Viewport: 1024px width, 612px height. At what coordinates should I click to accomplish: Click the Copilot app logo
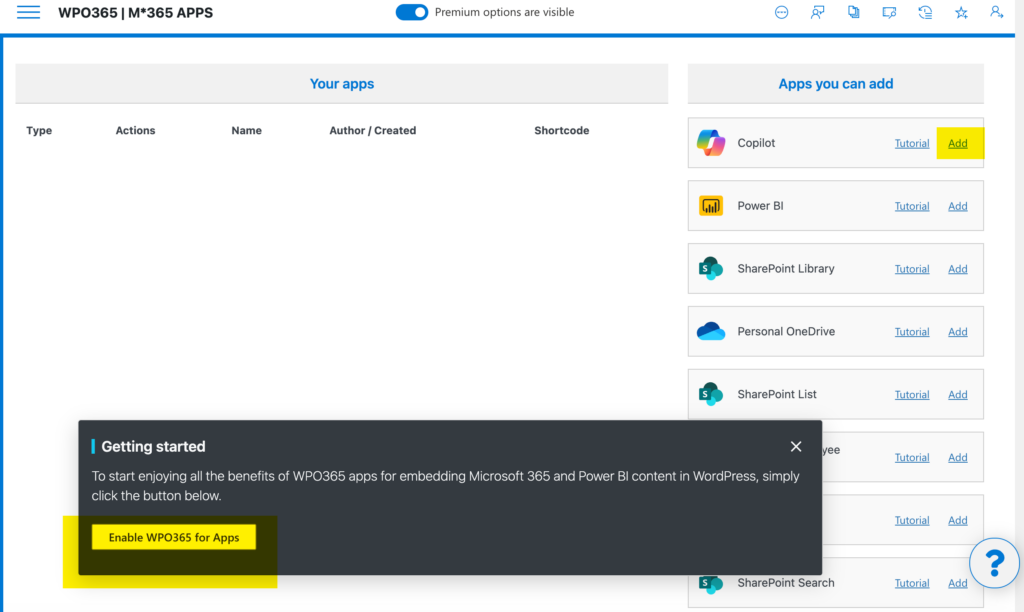(711, 142)
